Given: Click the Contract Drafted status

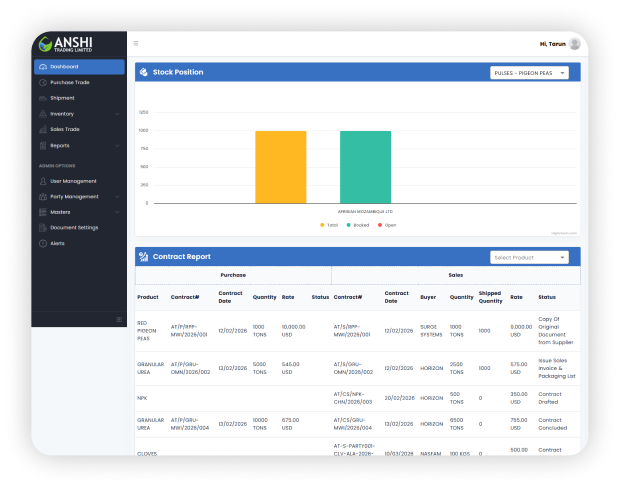Looking at the screenshot, I should pyautogui.click(x=550, y=398).
